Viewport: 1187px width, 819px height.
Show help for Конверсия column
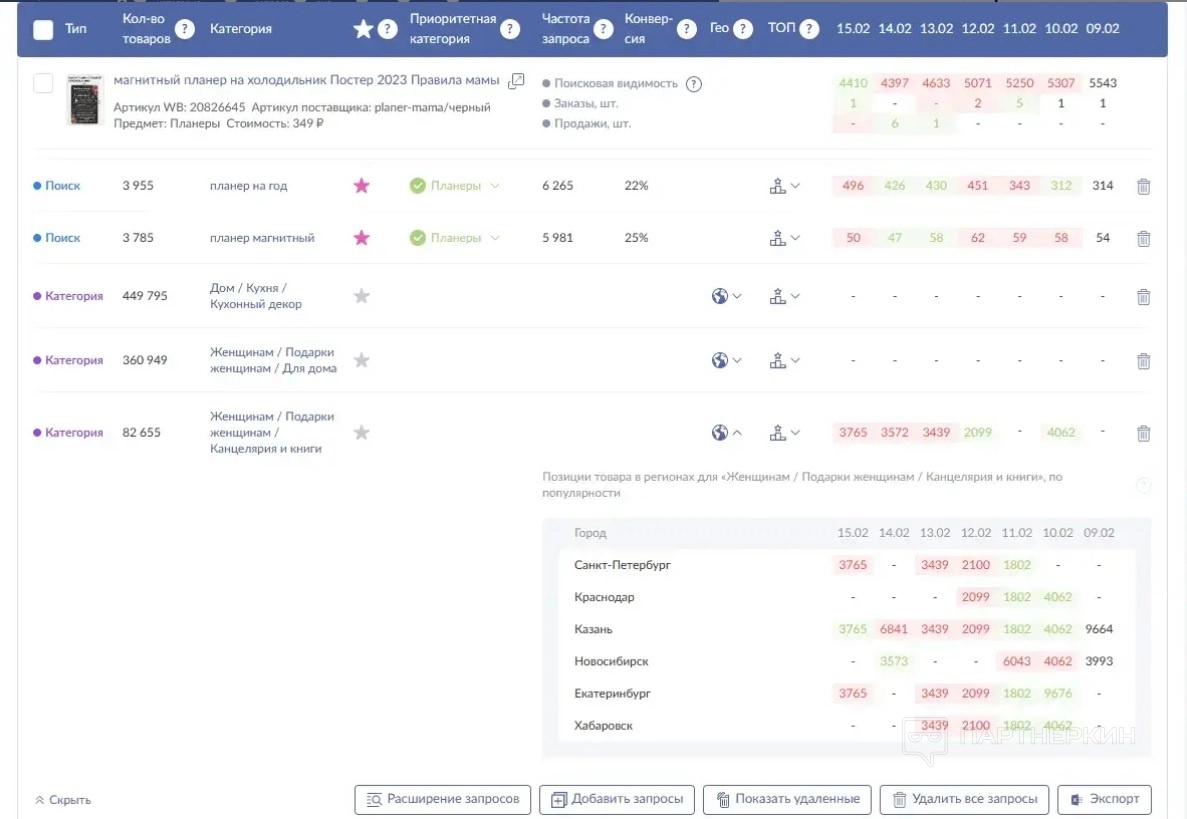687,29
